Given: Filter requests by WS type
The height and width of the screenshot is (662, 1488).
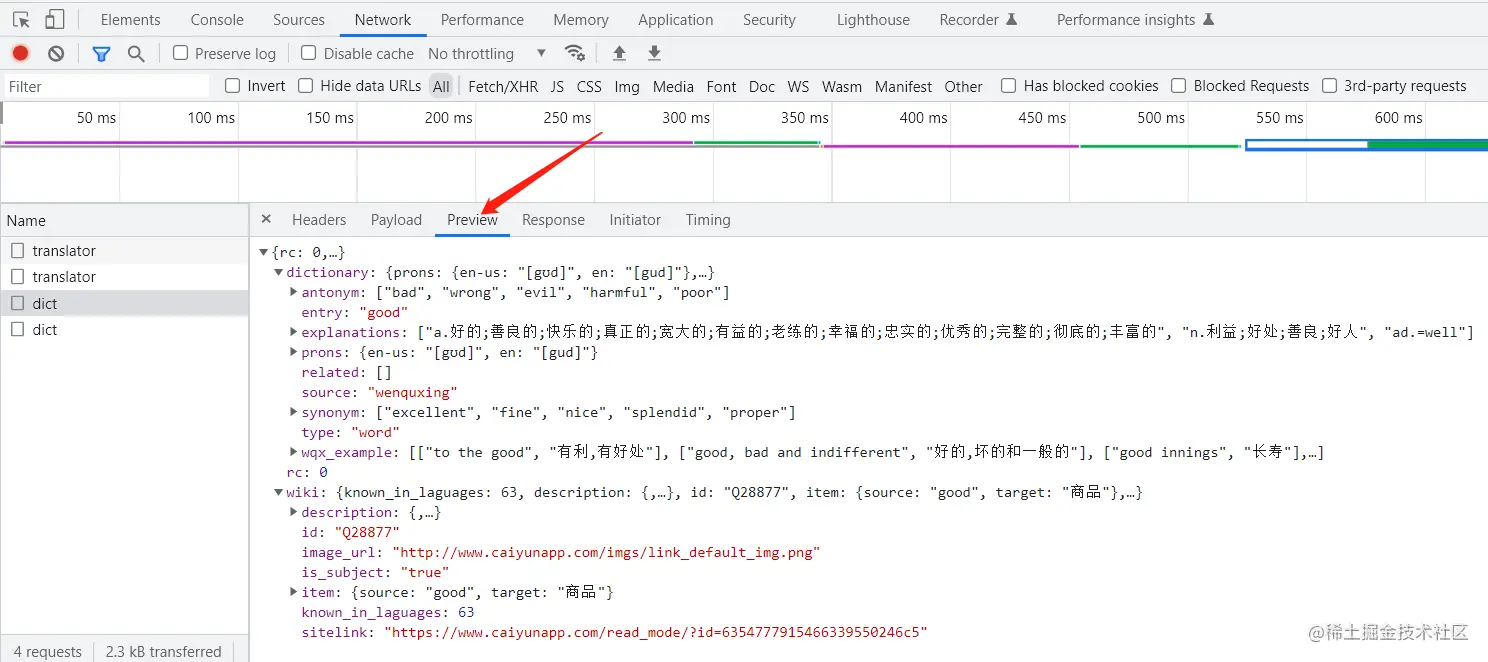Looking at the screenshot, I should click(798, 87).
